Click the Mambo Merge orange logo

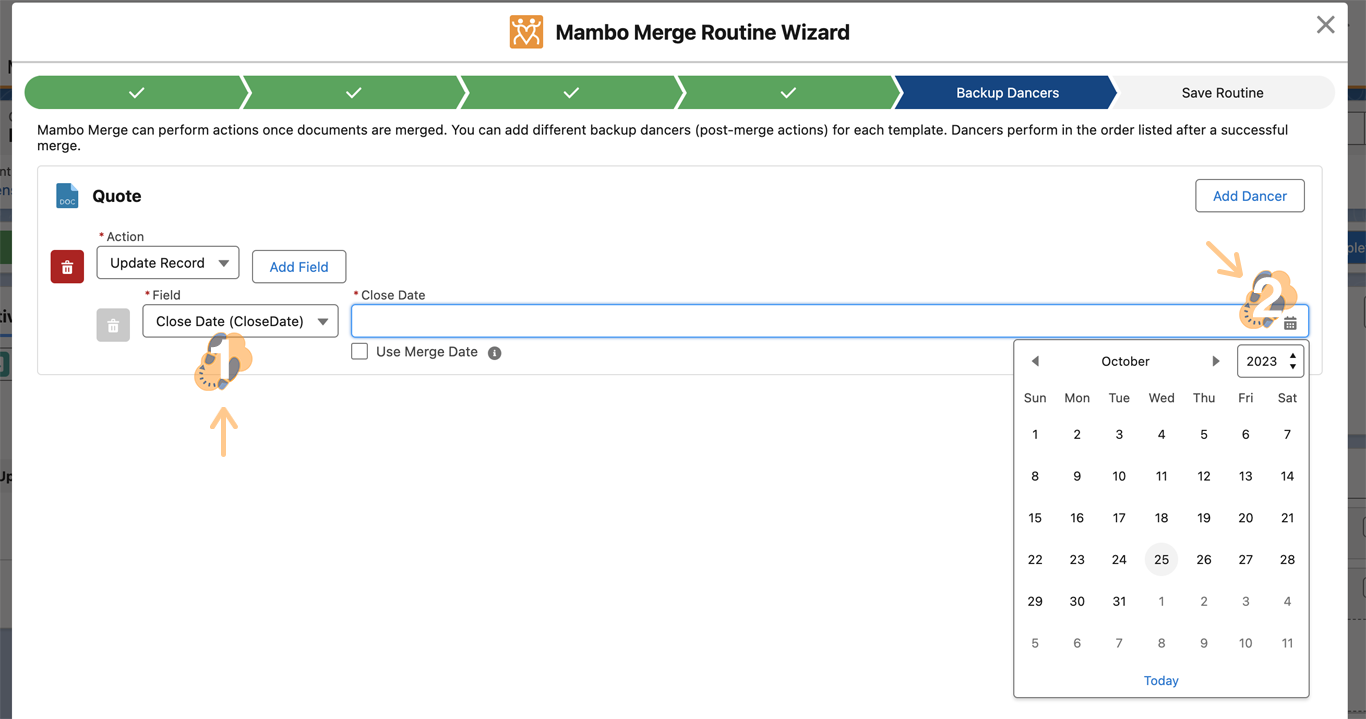(x=526, y=32)
